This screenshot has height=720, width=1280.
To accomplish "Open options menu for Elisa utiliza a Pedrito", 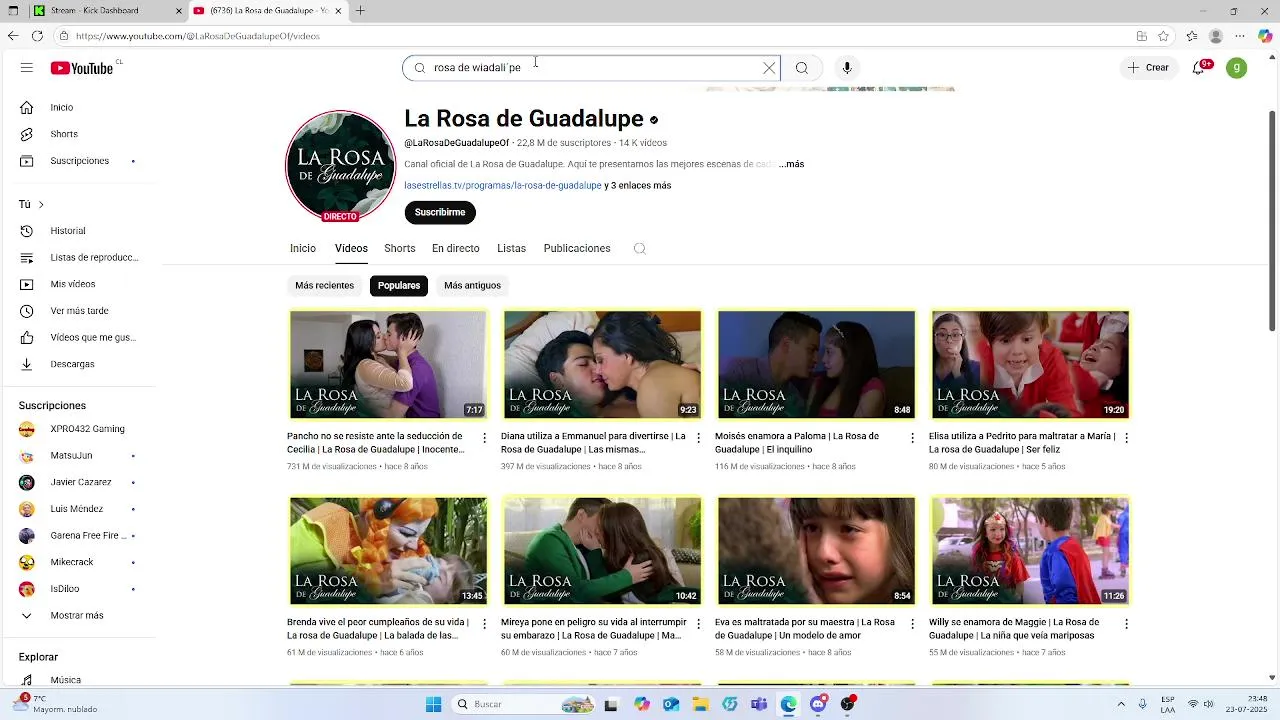I will pyautogui.click(x=1126, y=438).
